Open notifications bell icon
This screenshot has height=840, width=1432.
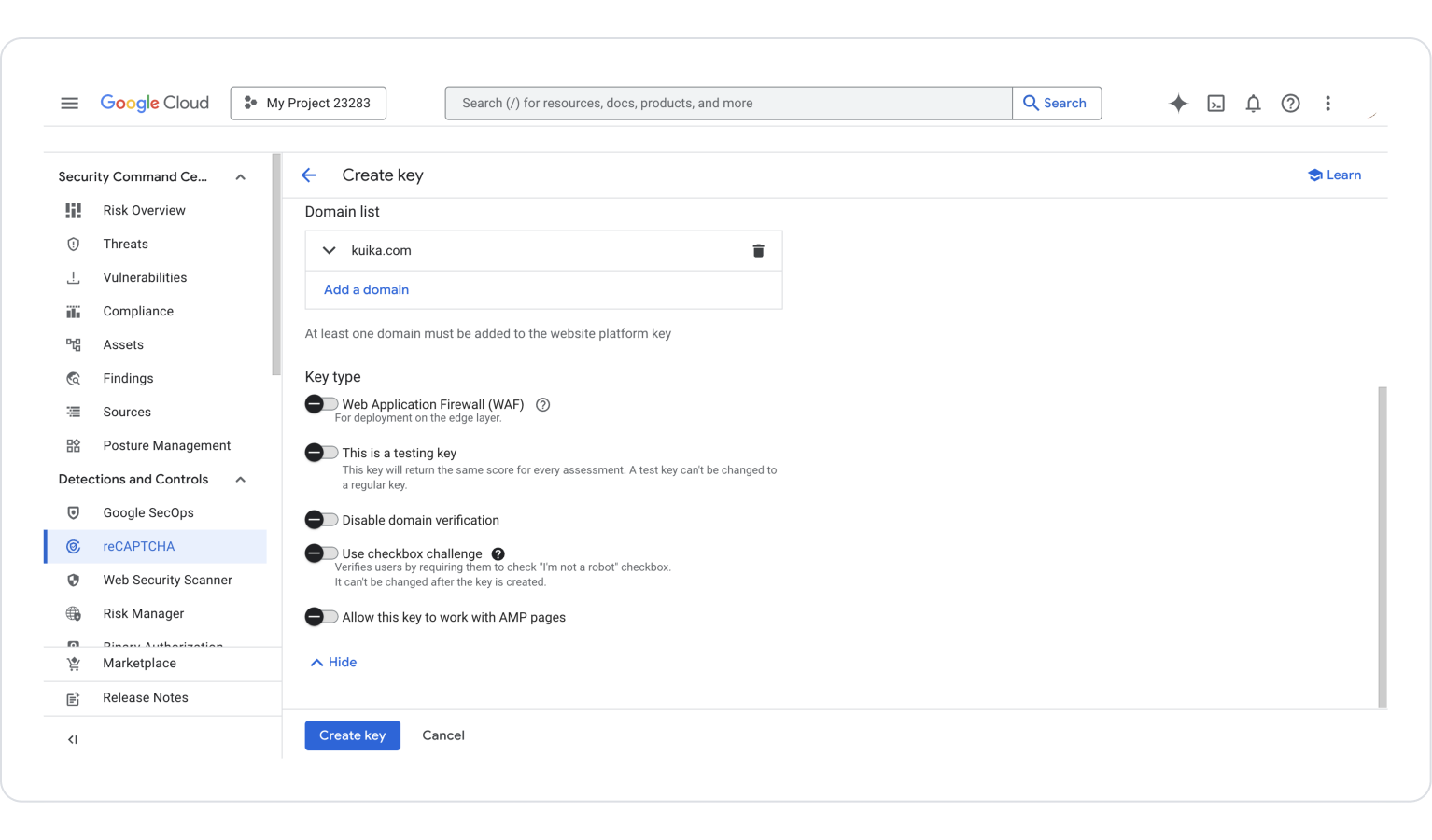point(1253,104)
